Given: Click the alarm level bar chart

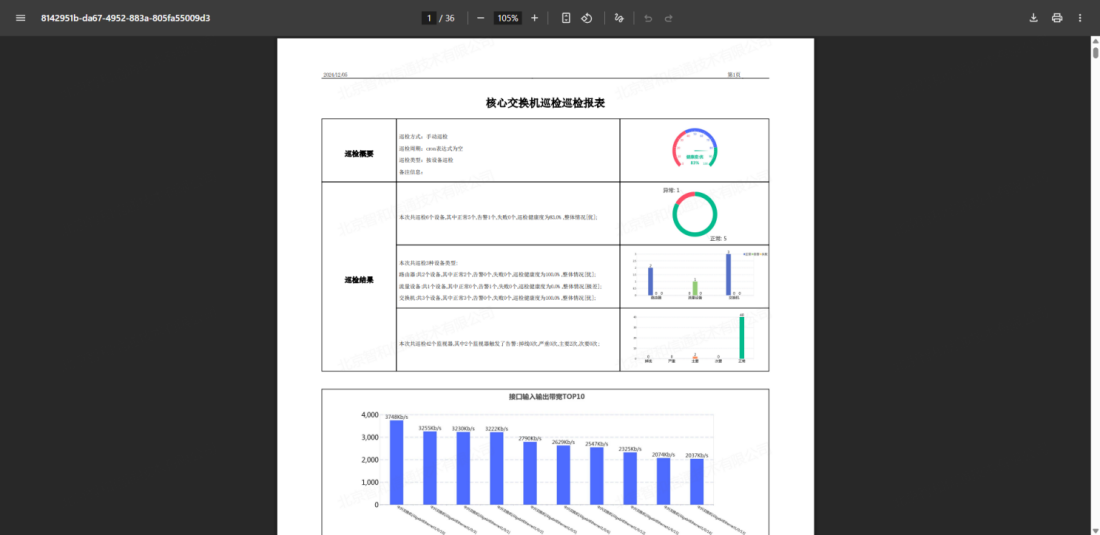Looking at the screenshot, I should pyautogui.click(x=695, y=339).
